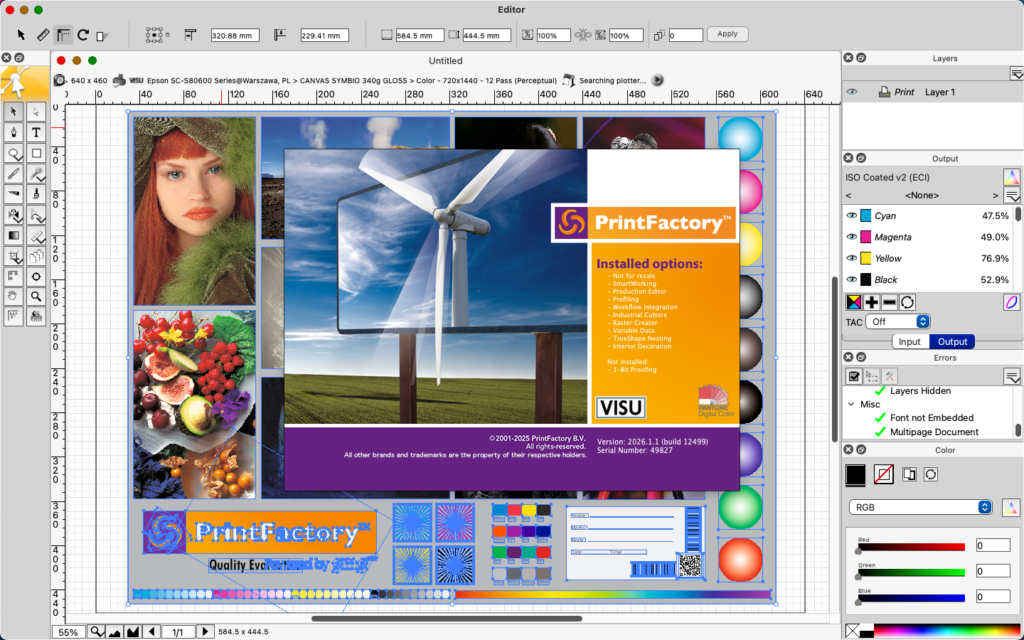Toggle Magenta channel visibility
The width and height of the screenshot is (1024, 640).
tap(852, 237)
